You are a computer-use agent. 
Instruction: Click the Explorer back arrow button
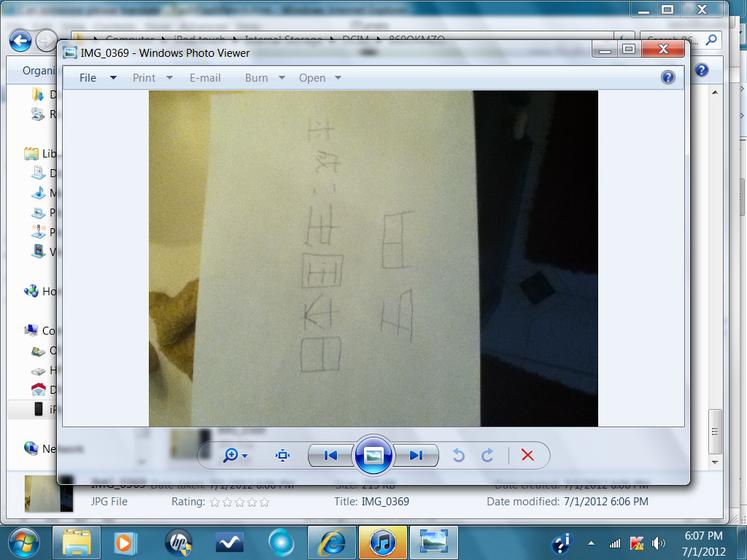(x=20, y=41)
